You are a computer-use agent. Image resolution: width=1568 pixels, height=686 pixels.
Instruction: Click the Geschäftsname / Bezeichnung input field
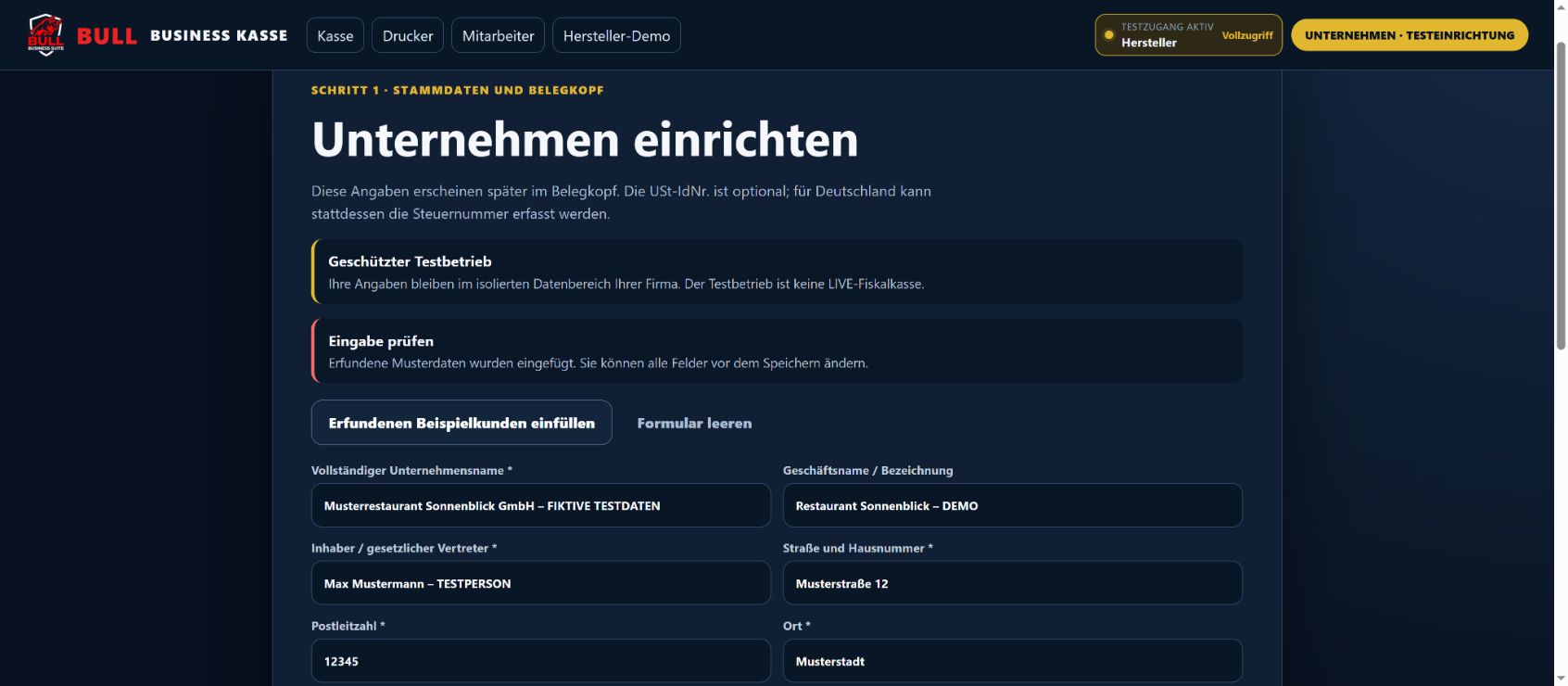(1012, 505)
